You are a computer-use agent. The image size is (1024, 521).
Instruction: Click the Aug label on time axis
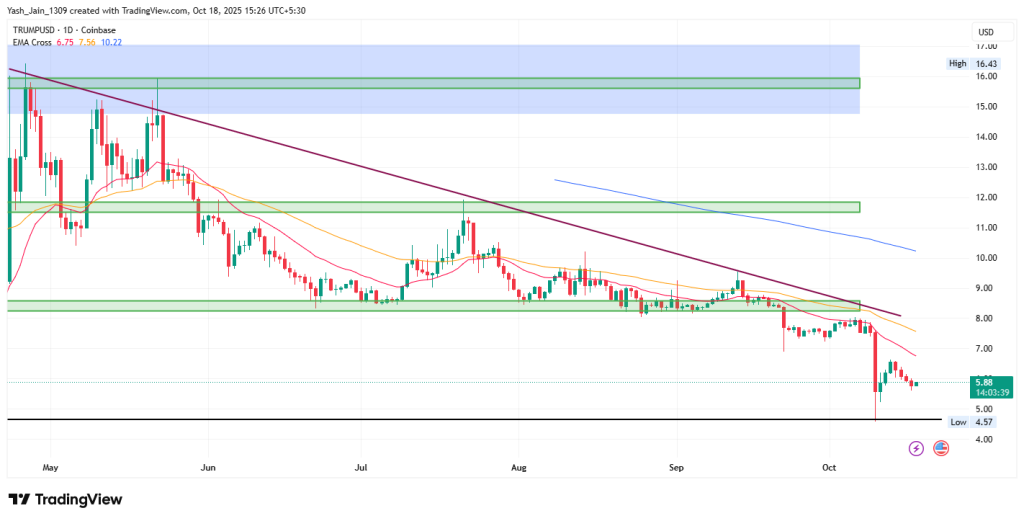(x=519, y=466)
